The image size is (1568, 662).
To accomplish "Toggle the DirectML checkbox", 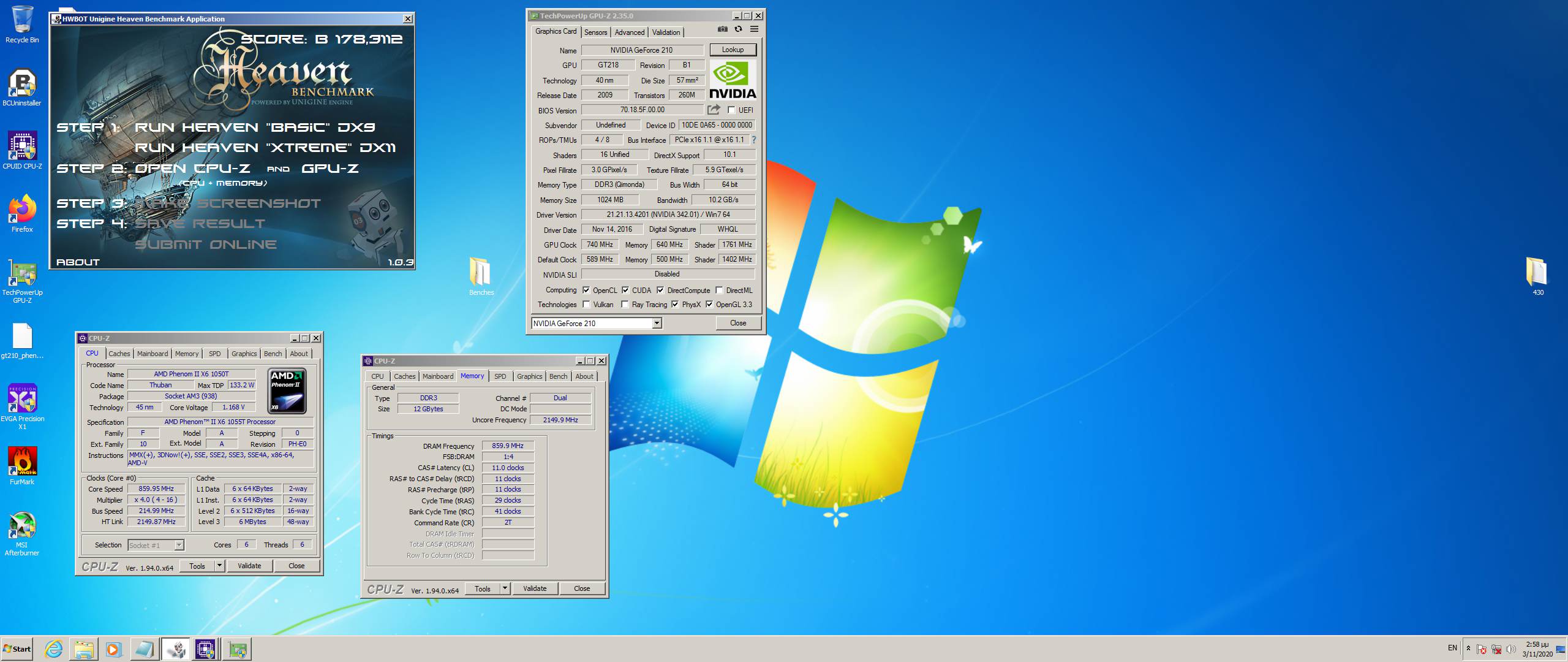I will click(x=719, y=291).
